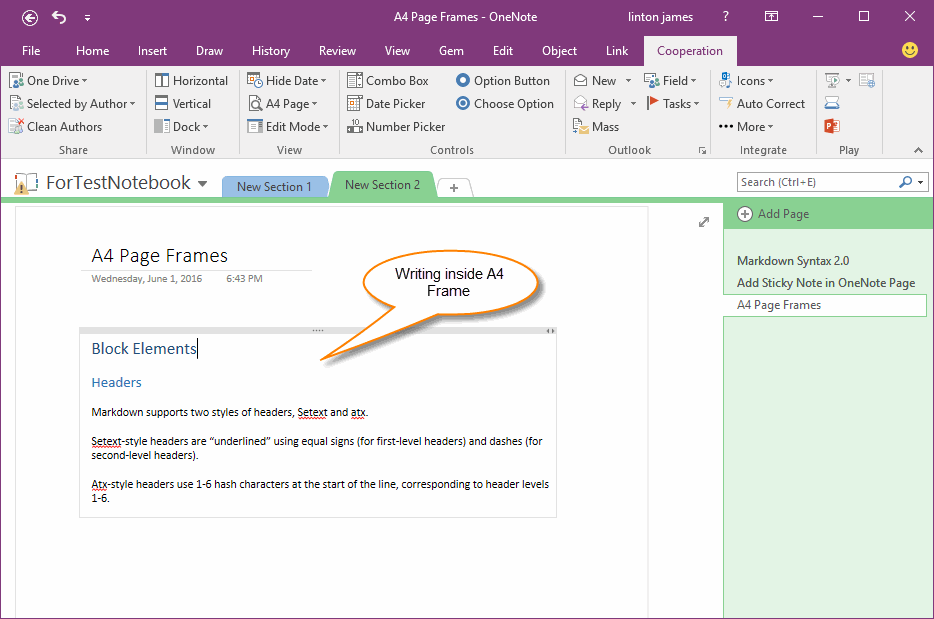This screenshot has height=619, width=934.
Task: Click the back arrow in title bar
Action: (x=30, y=18)
